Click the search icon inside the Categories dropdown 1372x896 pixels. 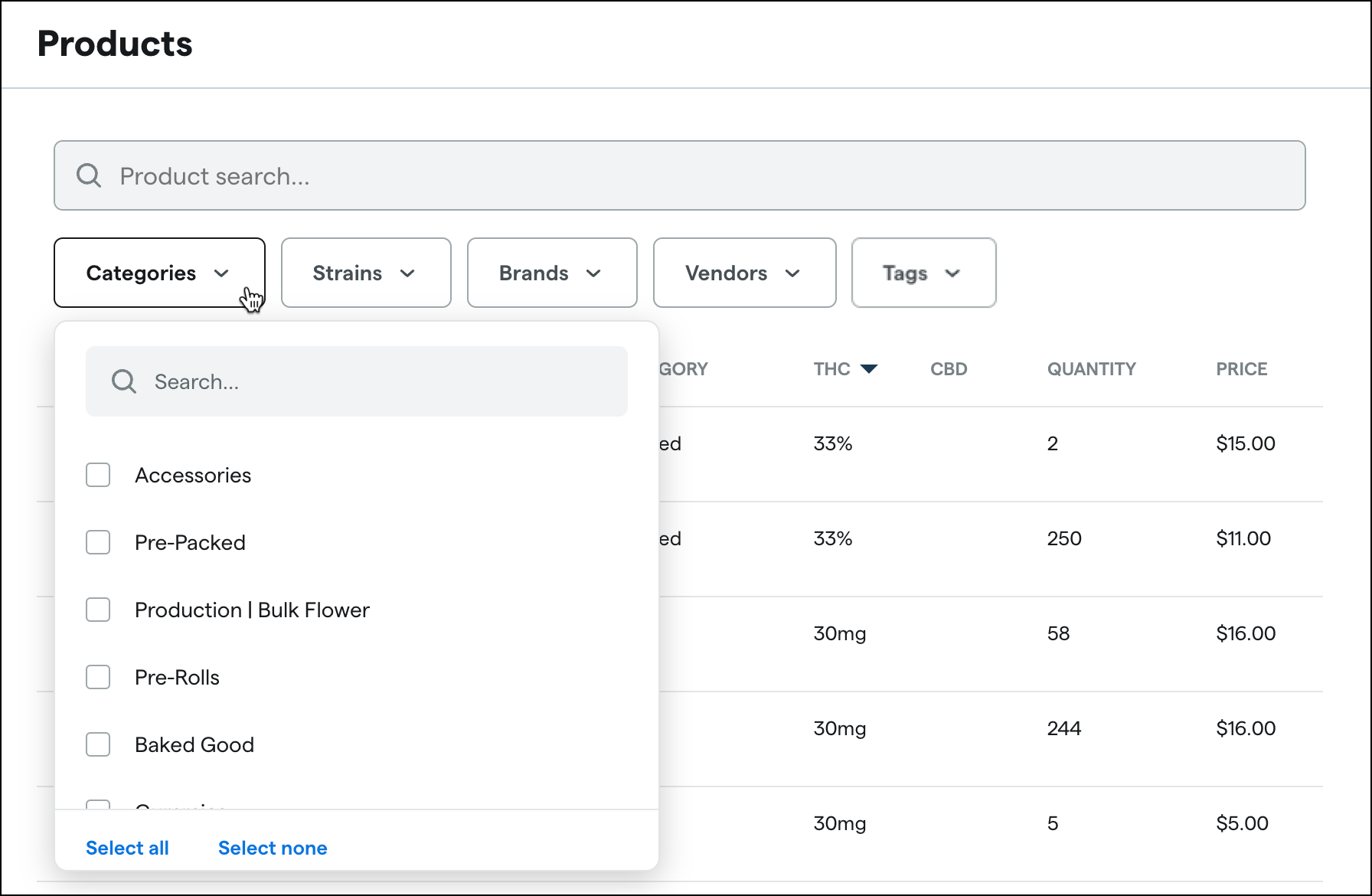pyautogui.click(x=123, y=381)
